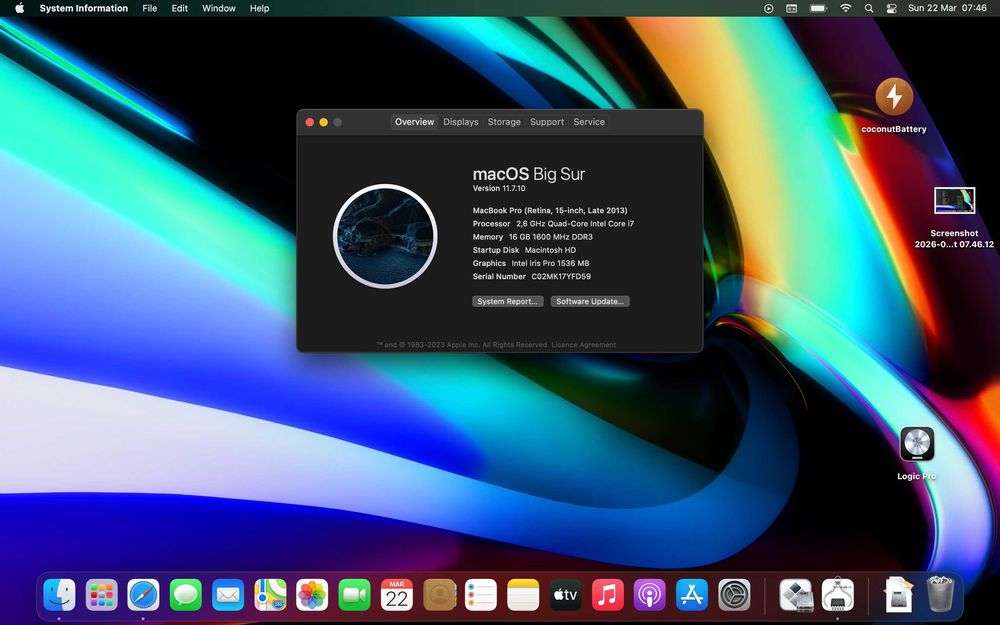Viewport: 1000px width, 625px height.
Task: Open Music from the Dock
Action: tap(607, 595)
